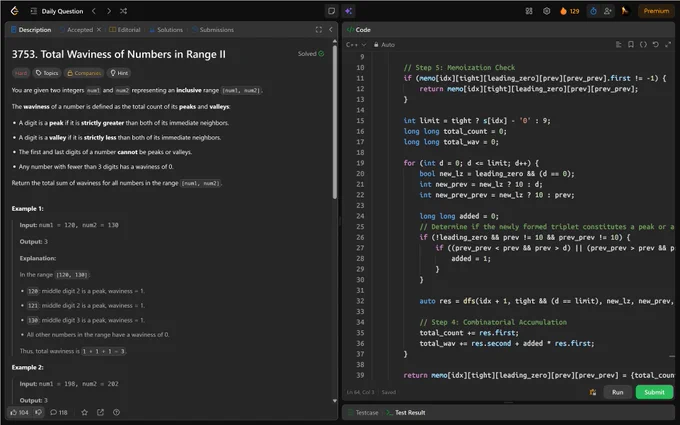Click the Premium button
The width and height of the screenshot is (680, 425).
(x=656, y=11)
